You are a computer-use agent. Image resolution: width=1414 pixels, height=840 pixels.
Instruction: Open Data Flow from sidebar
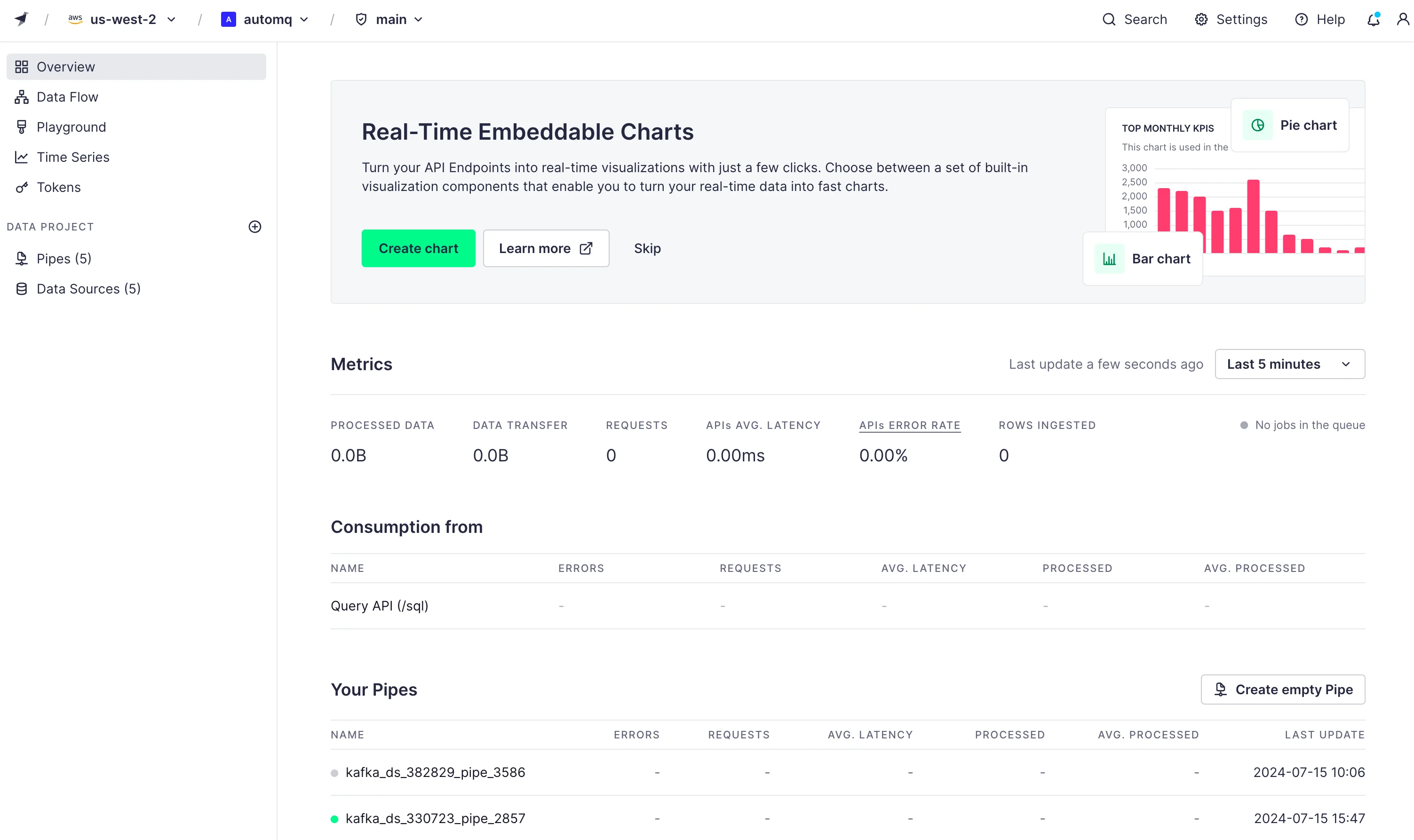pos(67,97)
